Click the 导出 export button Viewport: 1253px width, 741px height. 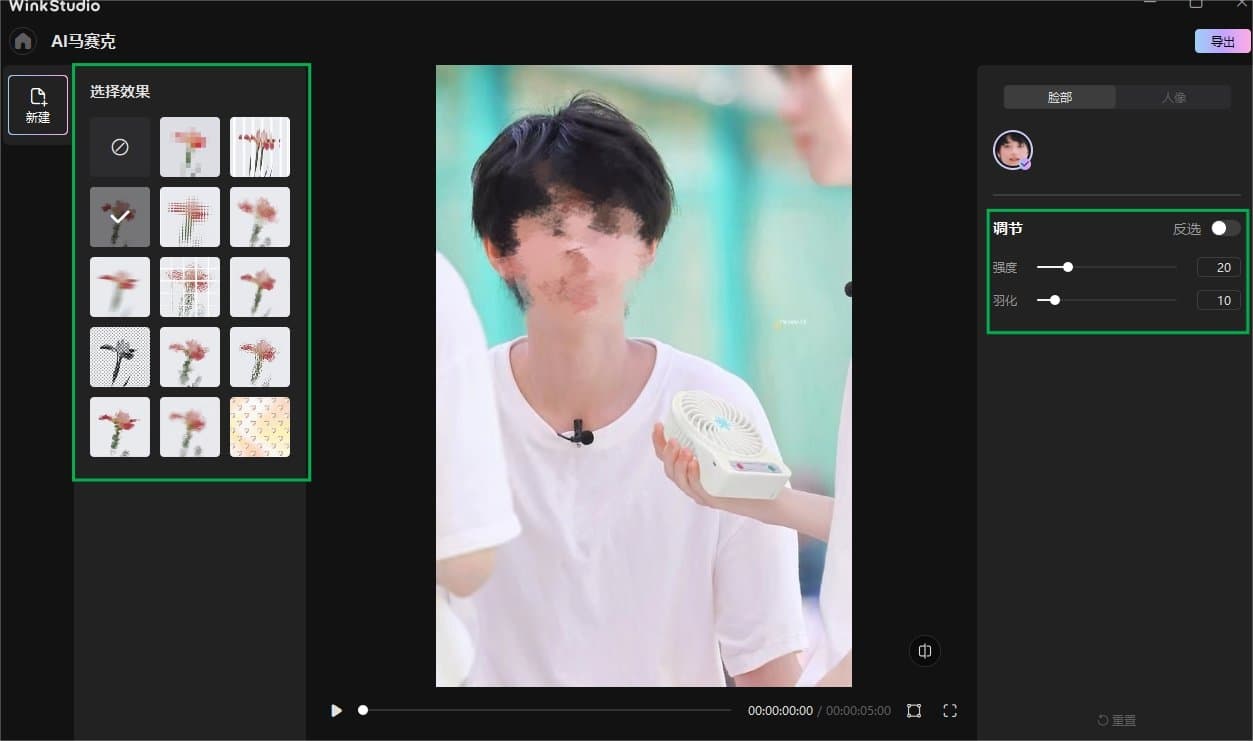coord(1221,40)
